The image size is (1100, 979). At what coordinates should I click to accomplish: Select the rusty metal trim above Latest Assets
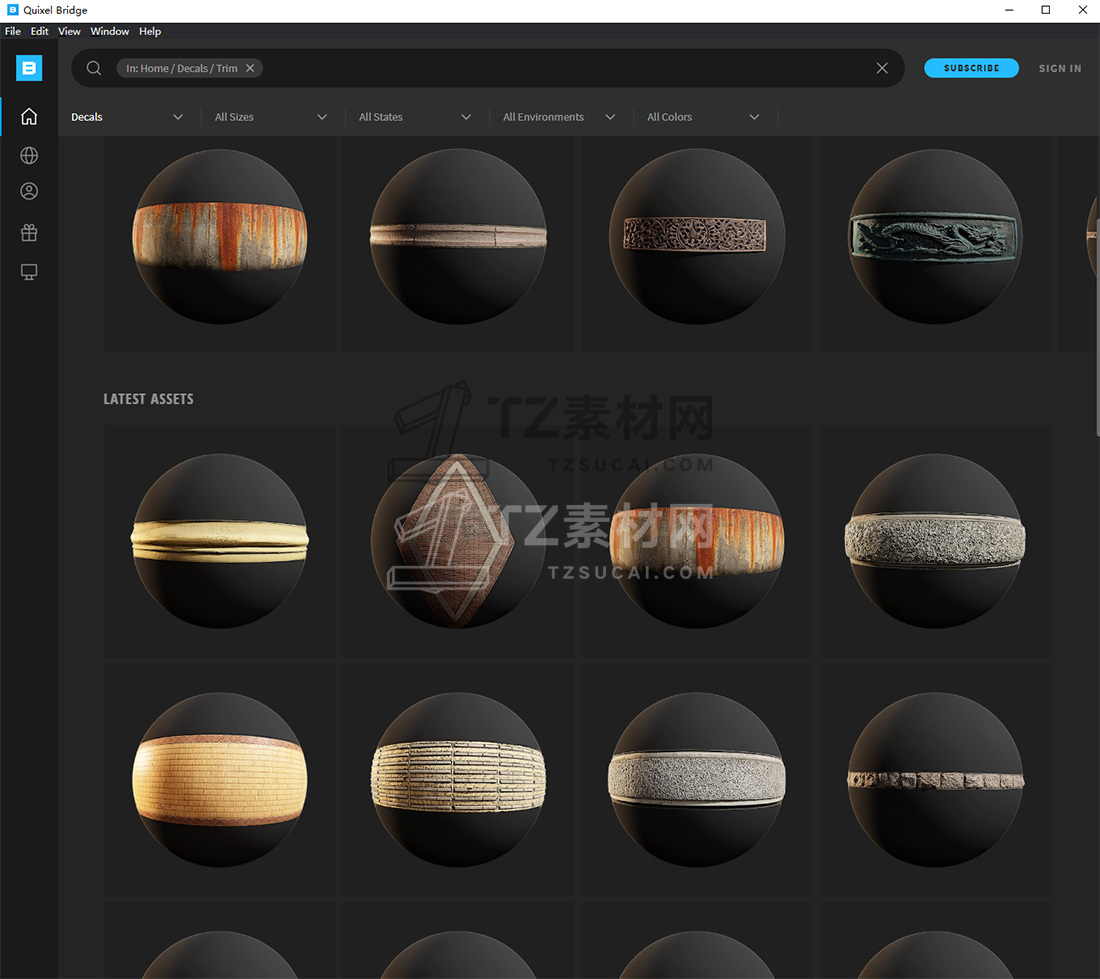coord(220,237)
